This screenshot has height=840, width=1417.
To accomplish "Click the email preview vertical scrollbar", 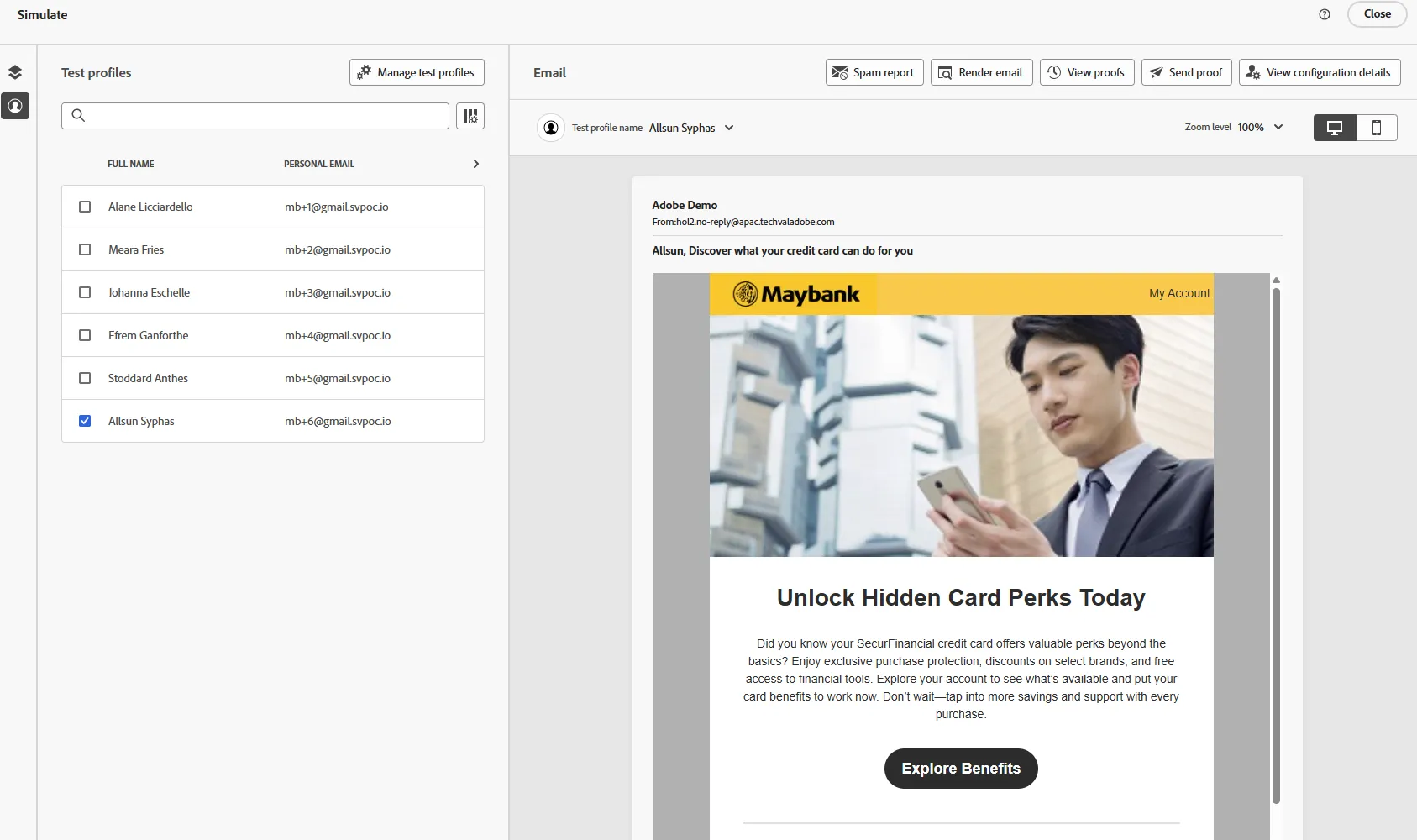I will click(1276, 546).
